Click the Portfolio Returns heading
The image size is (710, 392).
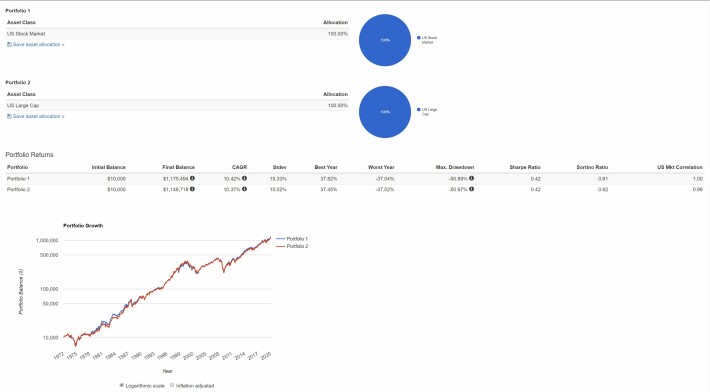pyautogui.click(x=29, y=155)
